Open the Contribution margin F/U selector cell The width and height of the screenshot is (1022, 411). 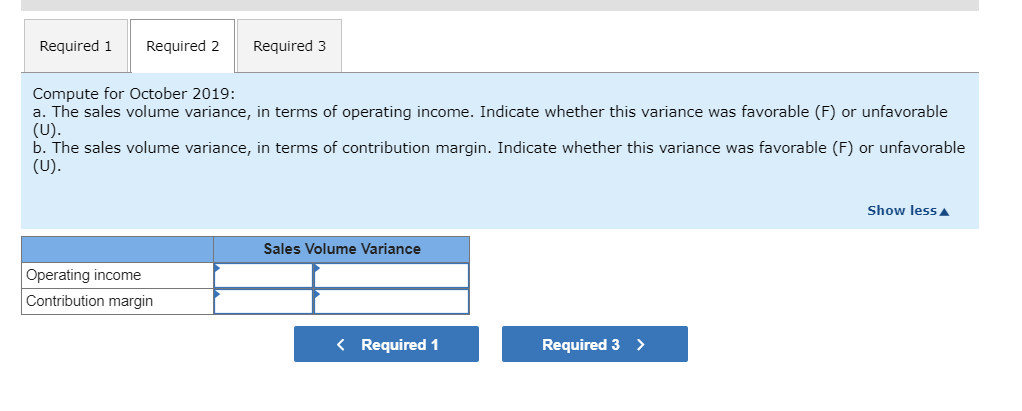[x=391, y=302]
